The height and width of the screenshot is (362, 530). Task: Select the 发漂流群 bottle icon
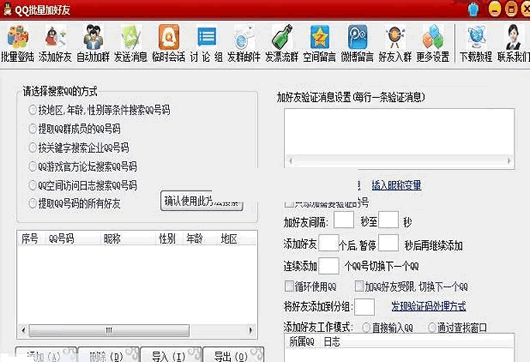pyautogui.click(x=282, y=43)
